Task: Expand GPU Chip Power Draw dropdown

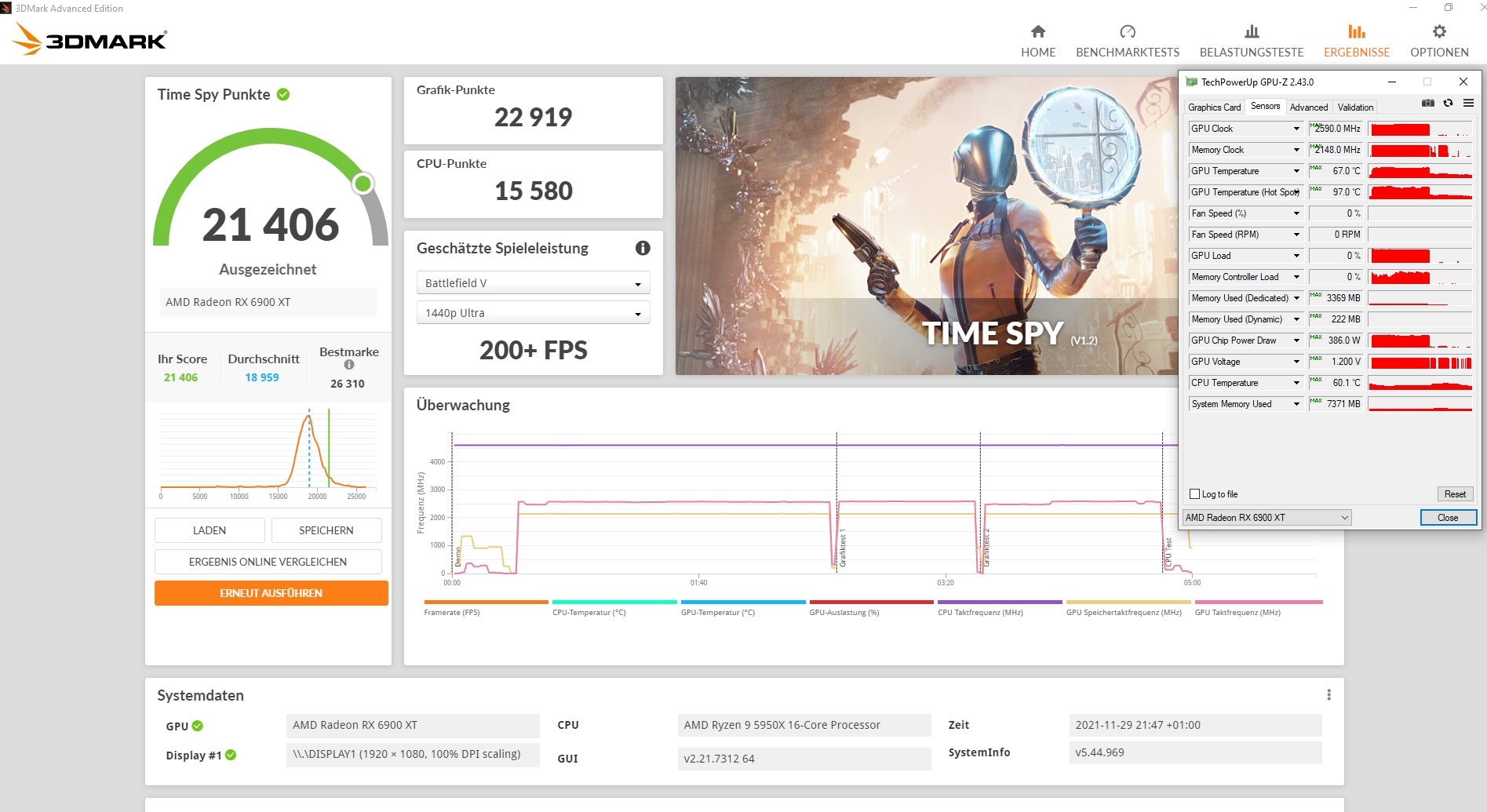Action: [x=1296, y=340]
